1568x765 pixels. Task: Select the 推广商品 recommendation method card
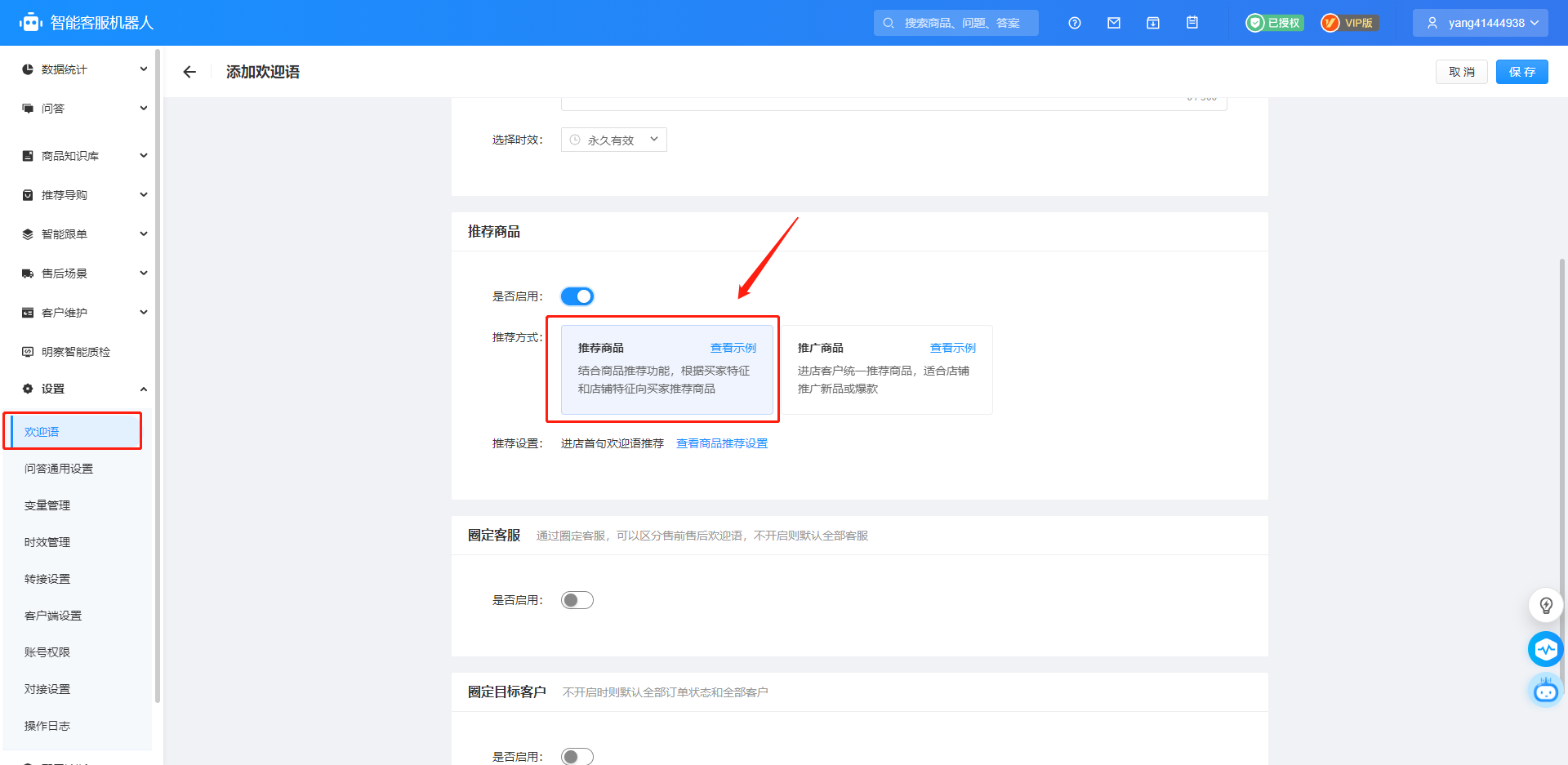tap(887, 370)
